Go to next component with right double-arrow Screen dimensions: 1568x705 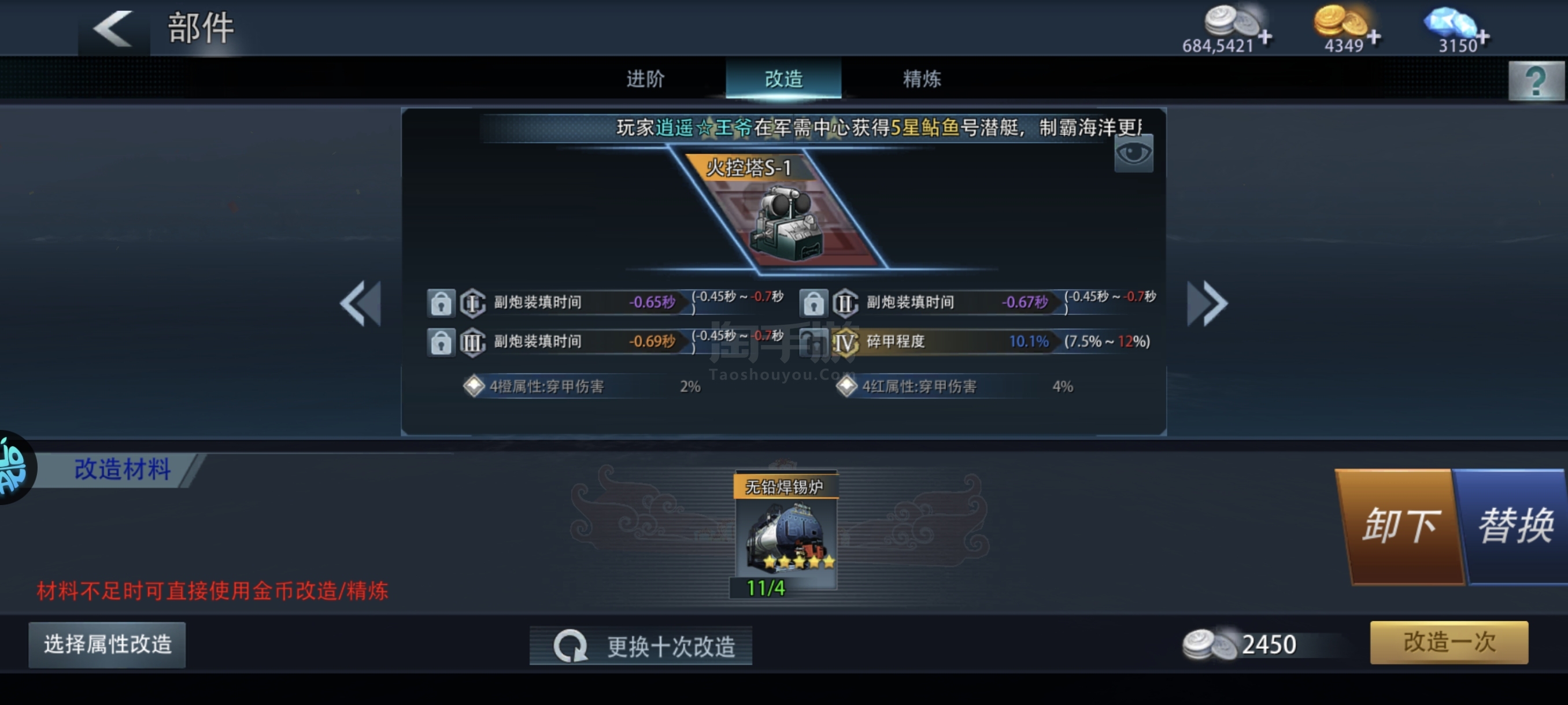coord(1207,303)
